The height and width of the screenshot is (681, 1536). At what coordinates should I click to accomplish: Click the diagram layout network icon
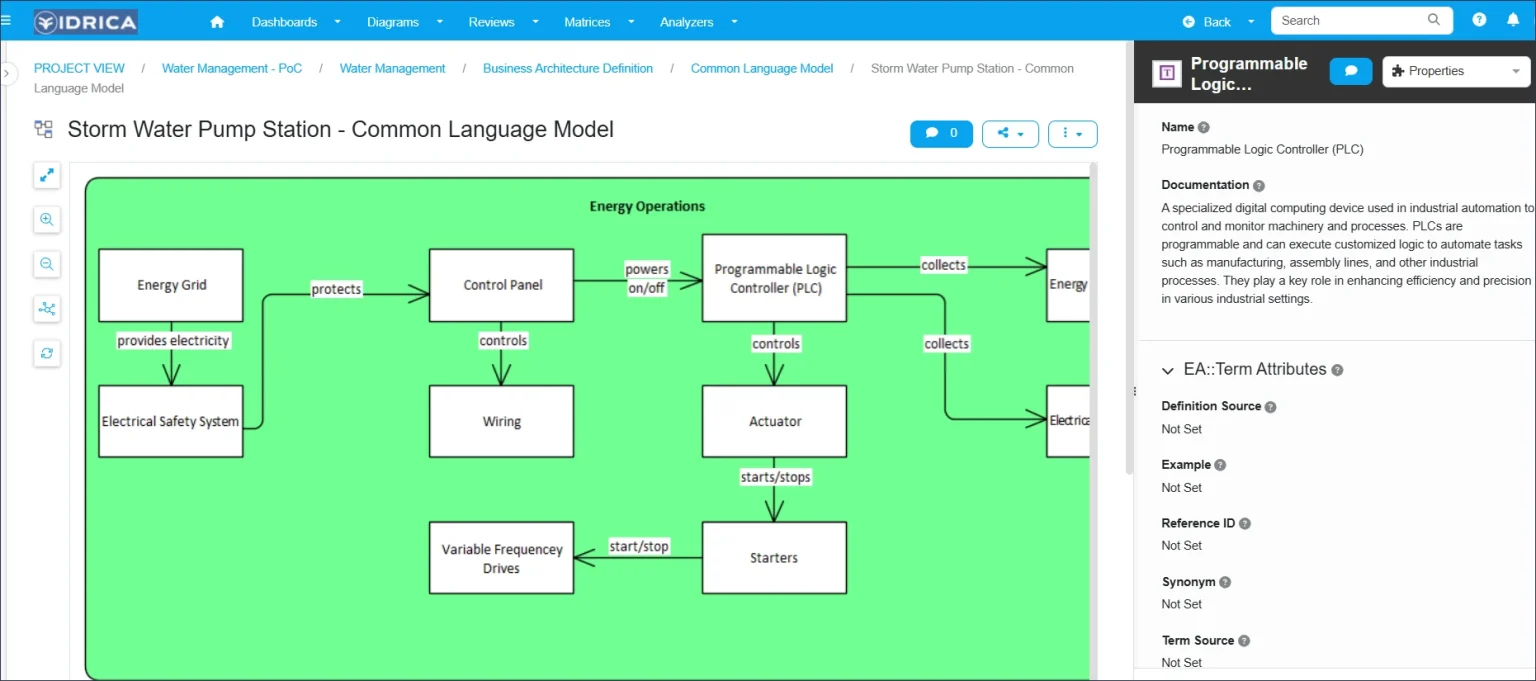[x=47, y=308]
